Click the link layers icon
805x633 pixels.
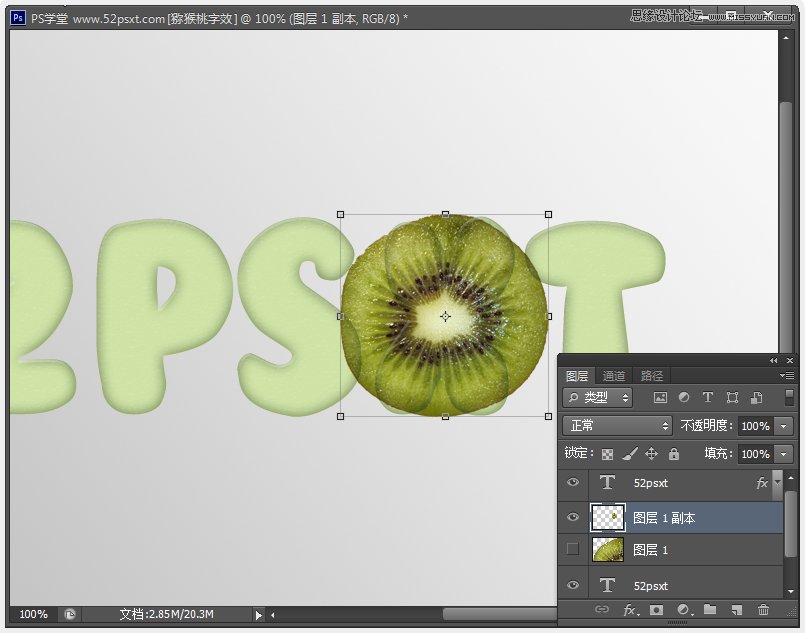click(601, 609)
